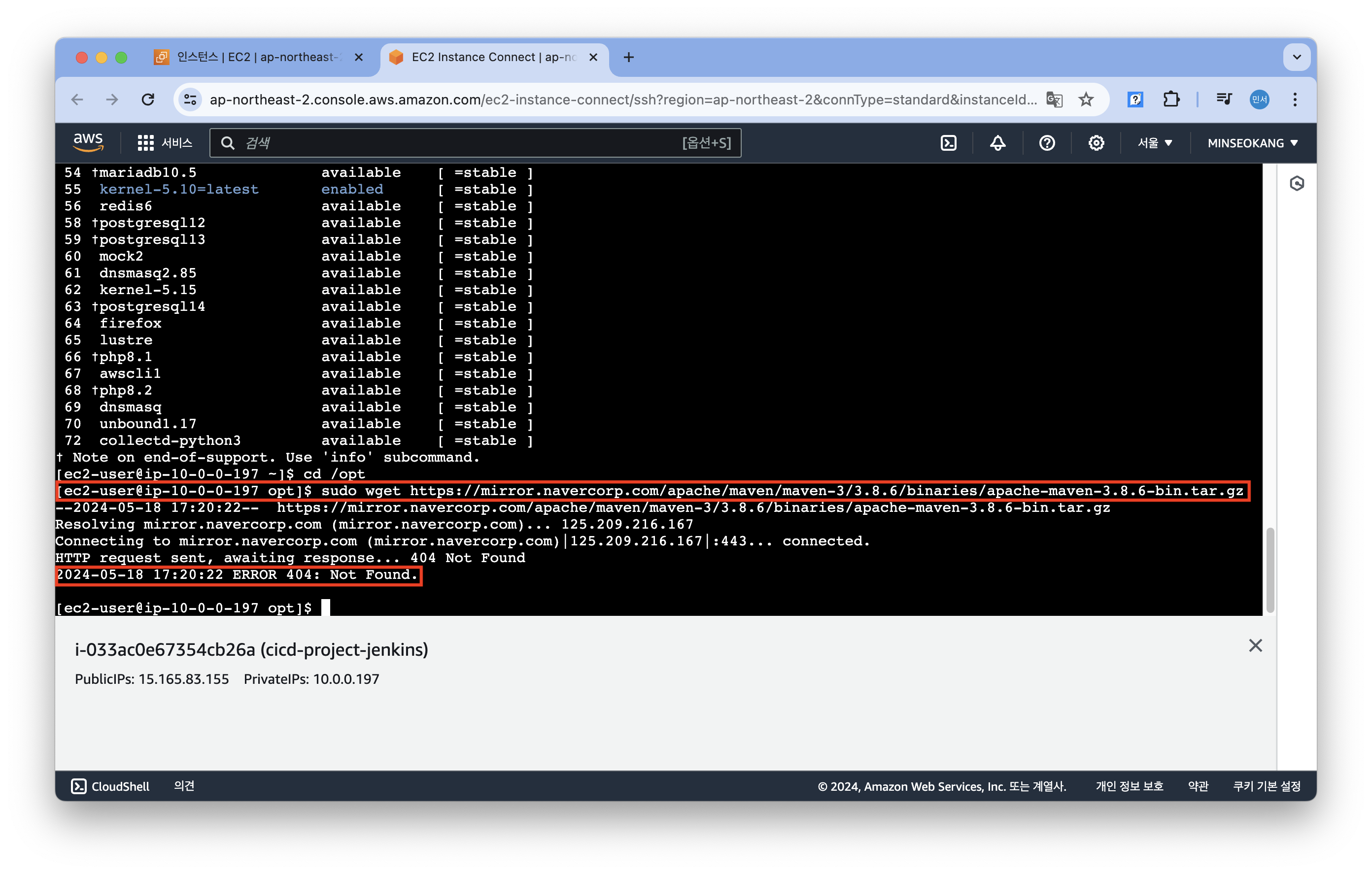Click the AWS logo home icon
1372x874 pixels.
(x=88, y=142)
